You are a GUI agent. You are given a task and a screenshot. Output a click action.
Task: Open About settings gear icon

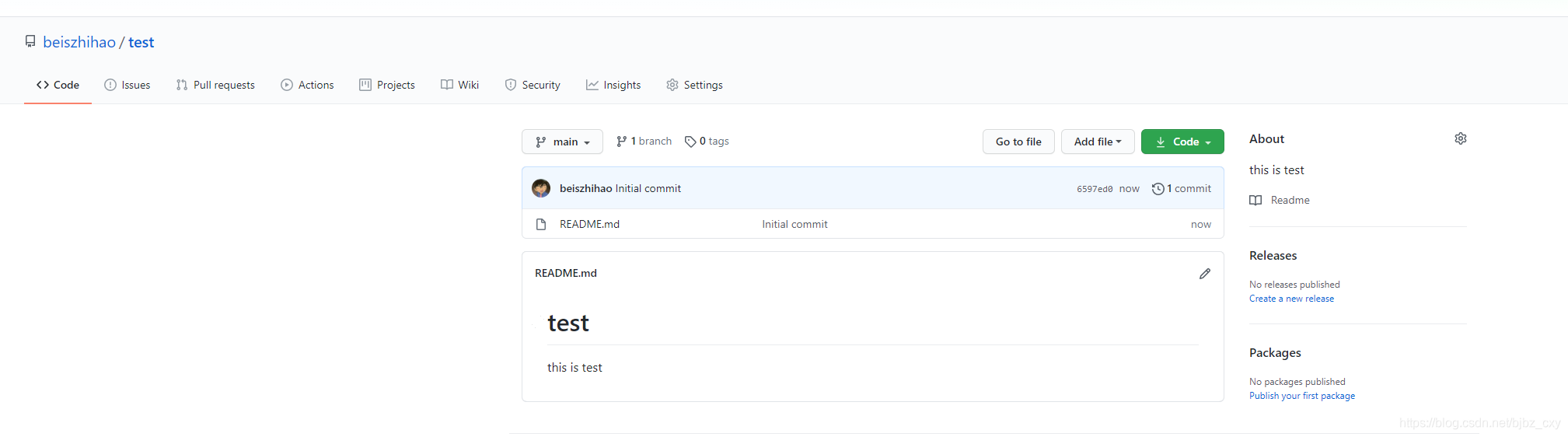pyautogui.click(x=1460, y=138)
